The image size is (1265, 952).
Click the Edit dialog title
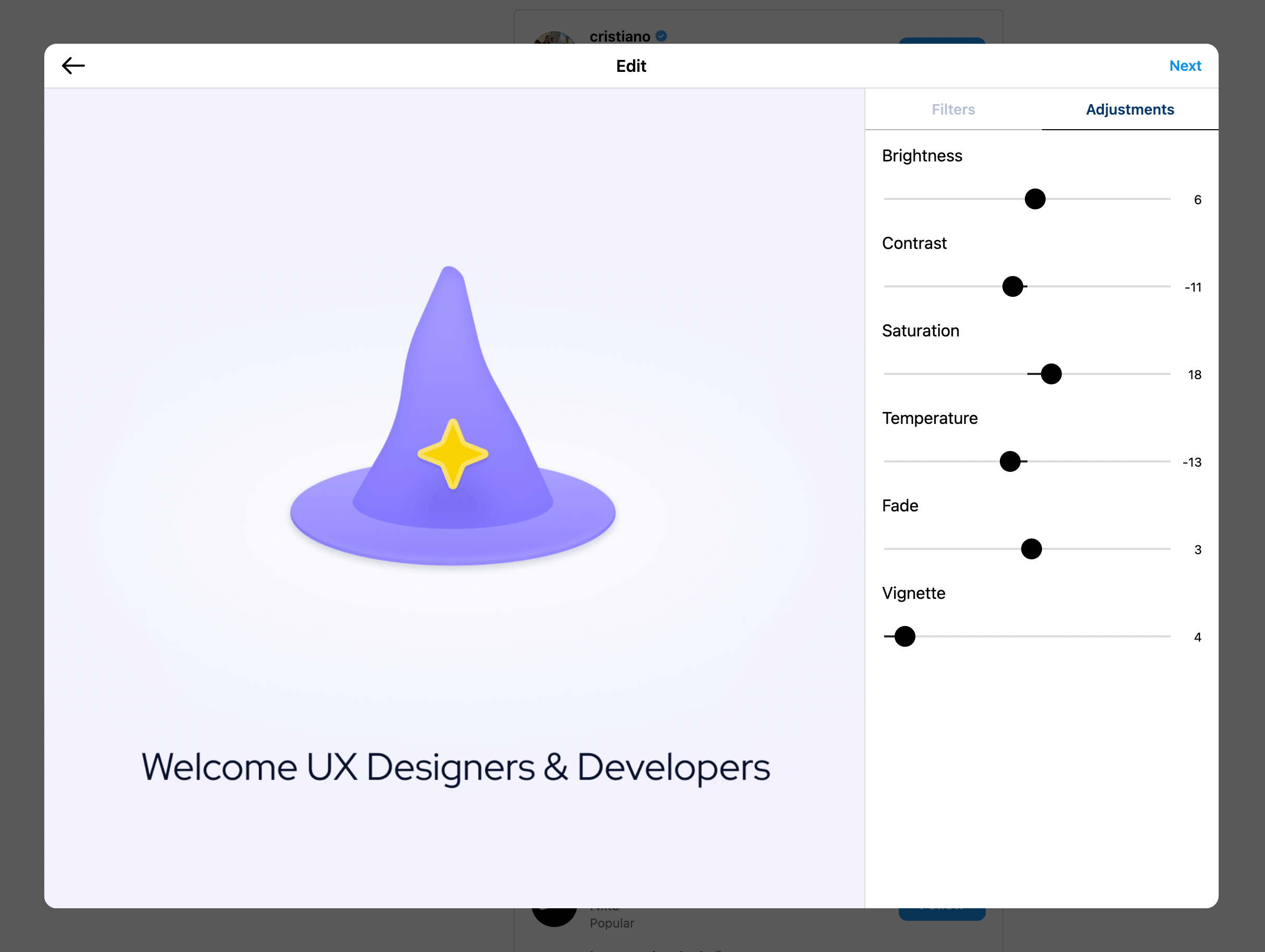tap(631, 66)
